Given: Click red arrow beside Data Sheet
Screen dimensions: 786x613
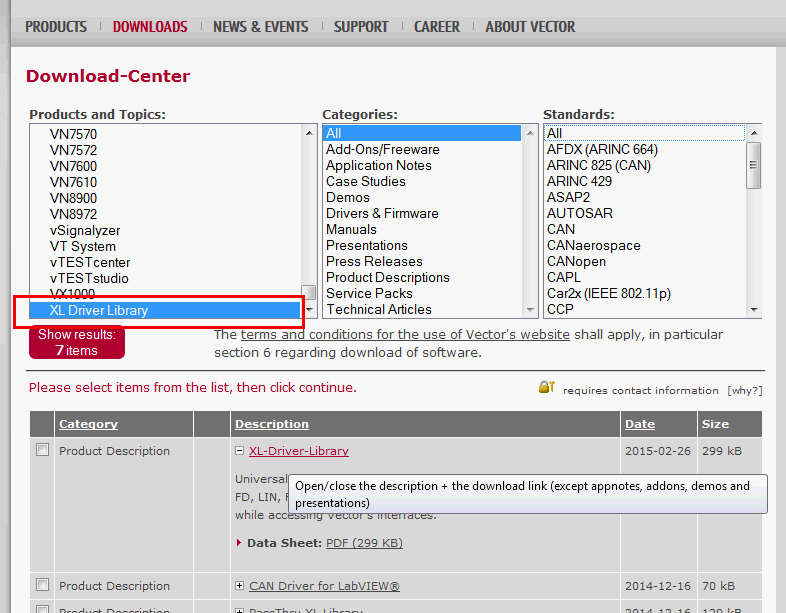Looking at the screenshot, I should pyautogui.click(x=239, y=543).
